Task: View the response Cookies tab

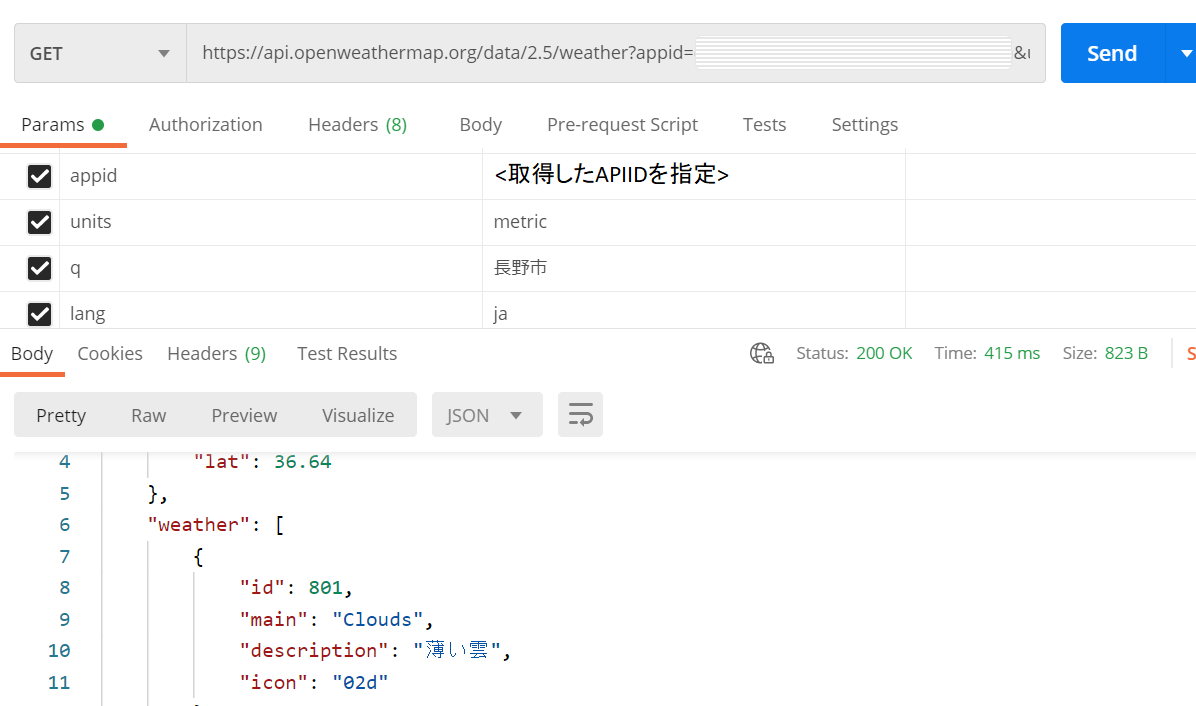Action: tap(110, 354)
